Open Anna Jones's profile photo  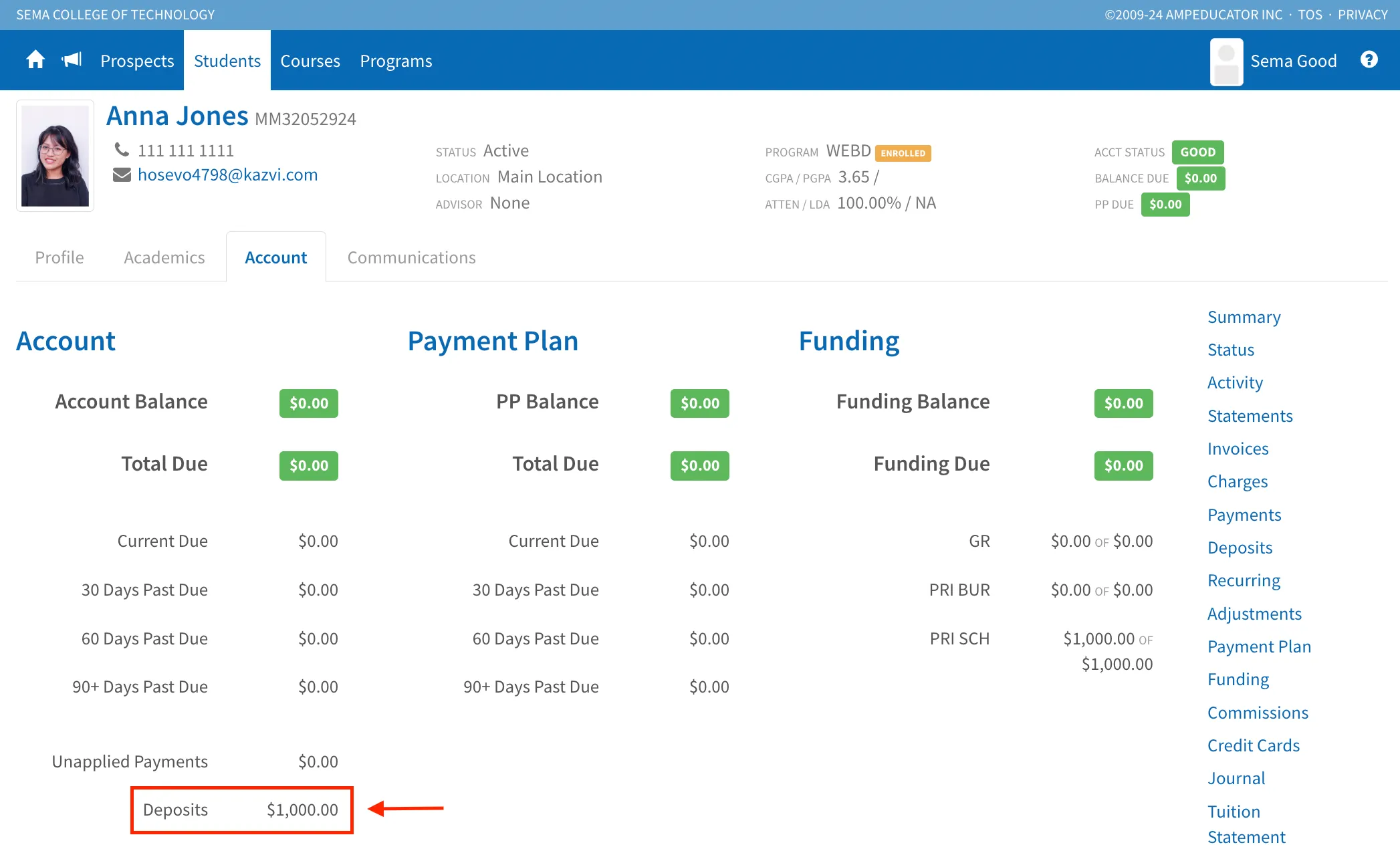click(x=55, y=156)
